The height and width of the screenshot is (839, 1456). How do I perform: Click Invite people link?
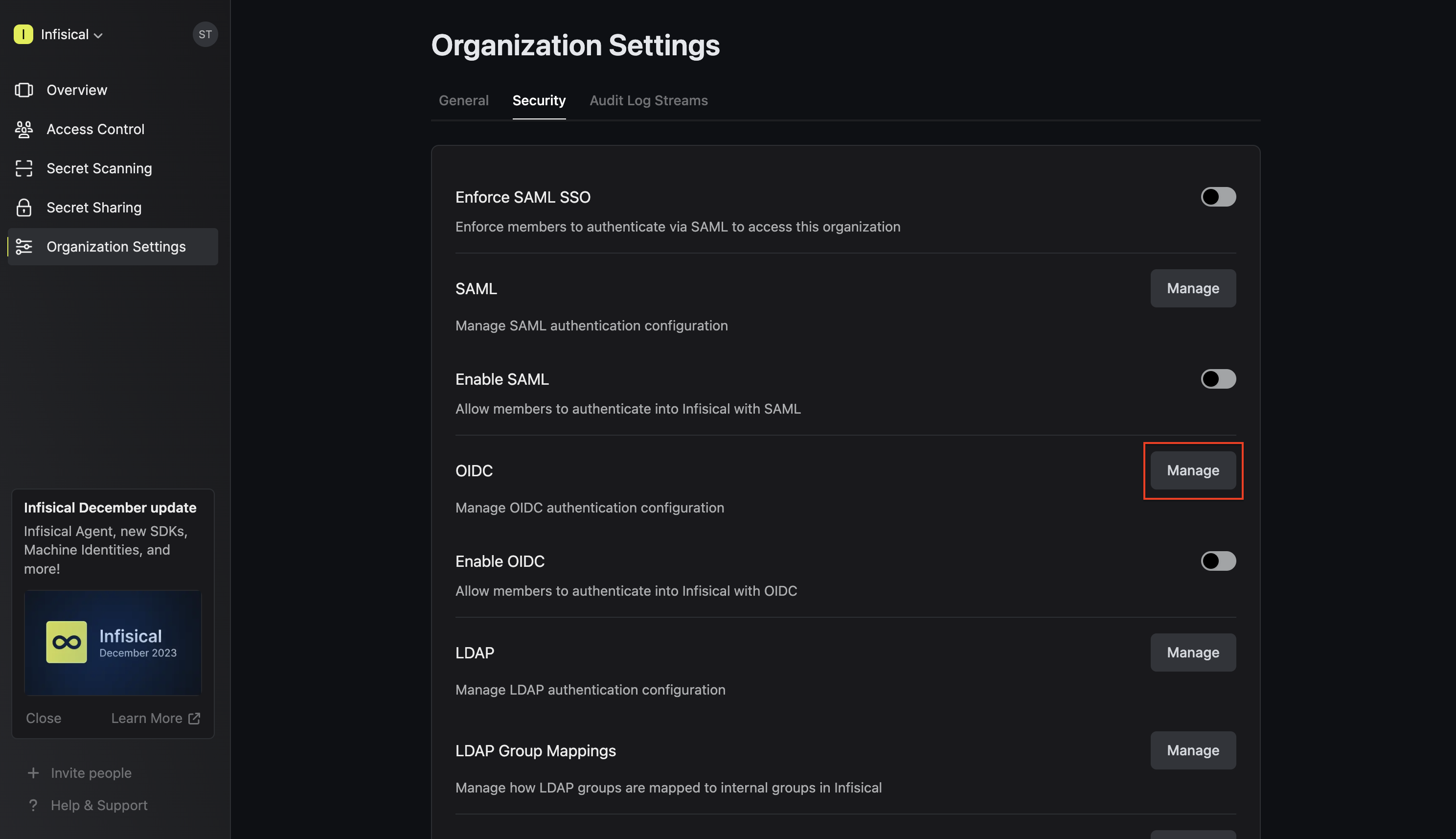tap(91, 773)
